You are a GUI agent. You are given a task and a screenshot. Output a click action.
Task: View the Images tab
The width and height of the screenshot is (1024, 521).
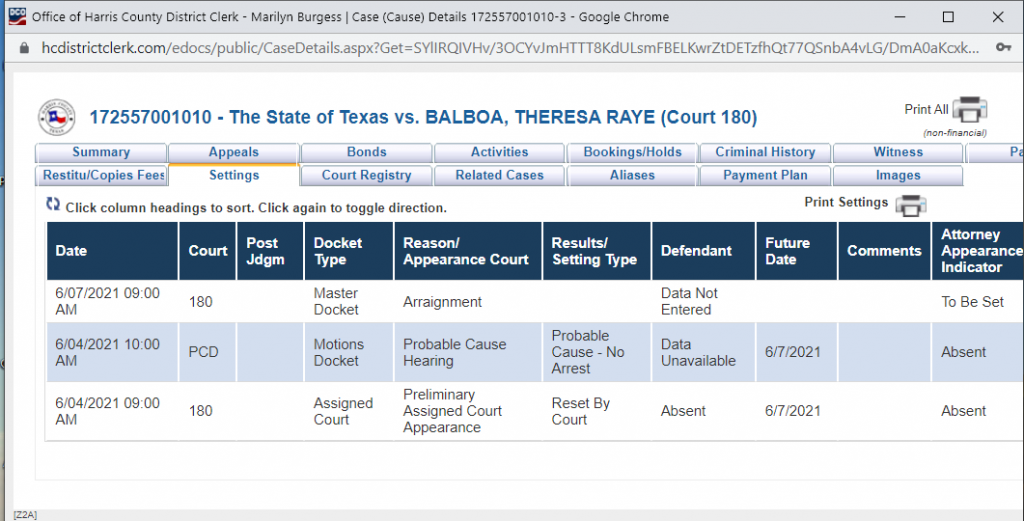(x=898, y=175)
